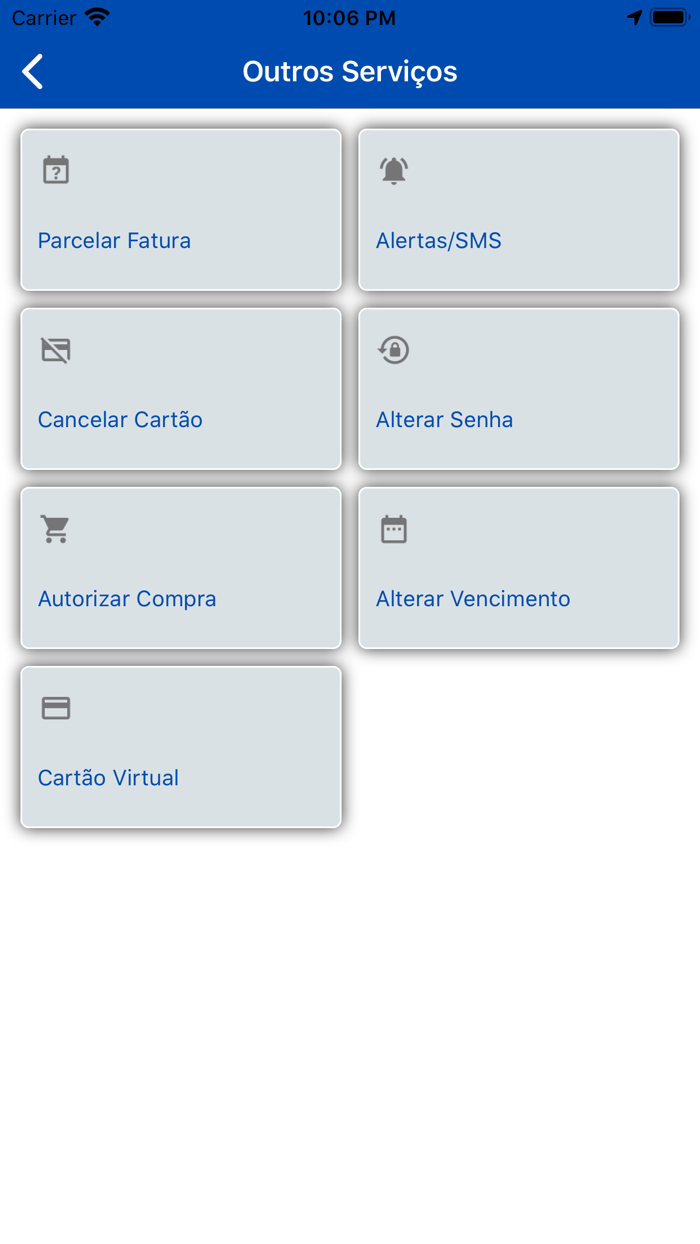Click the location arrow in the status bar
Image resolution: width=700 pixels, height=1244 pixels.
click(636, 15)
